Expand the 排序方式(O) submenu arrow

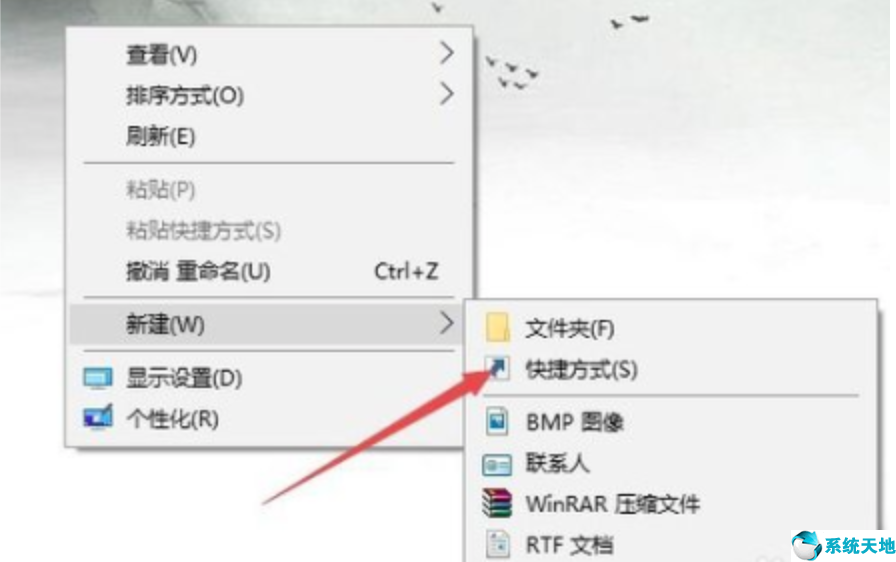click(447, 94)
